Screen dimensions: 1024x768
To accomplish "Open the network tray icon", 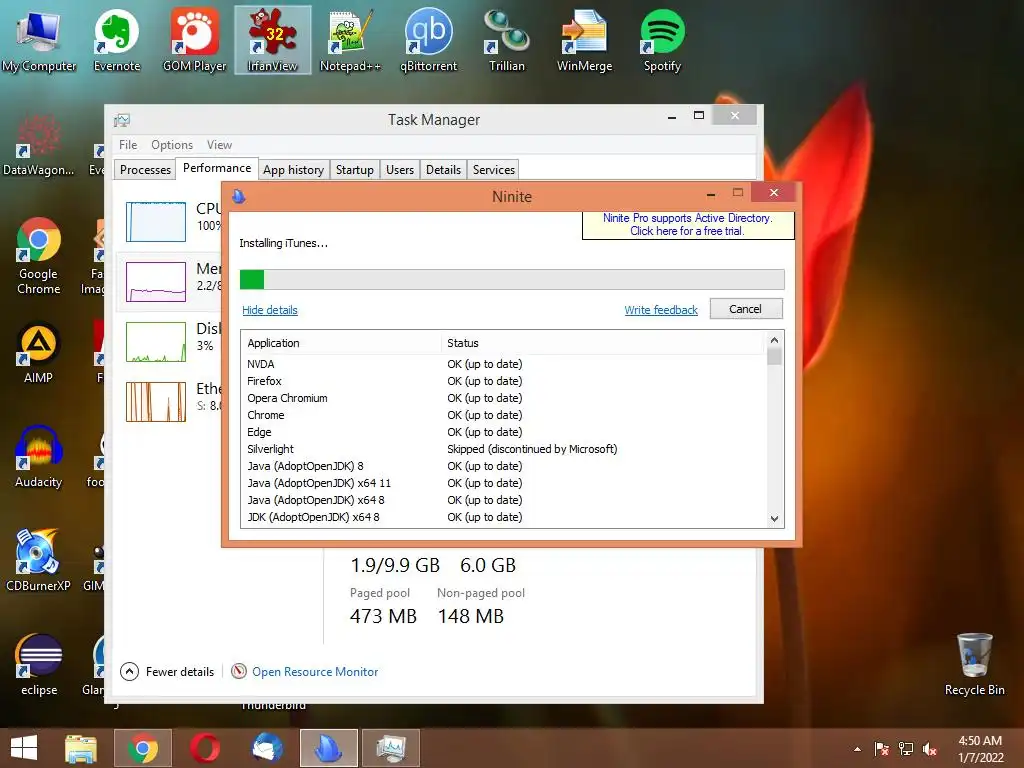I will click(906, 749).
